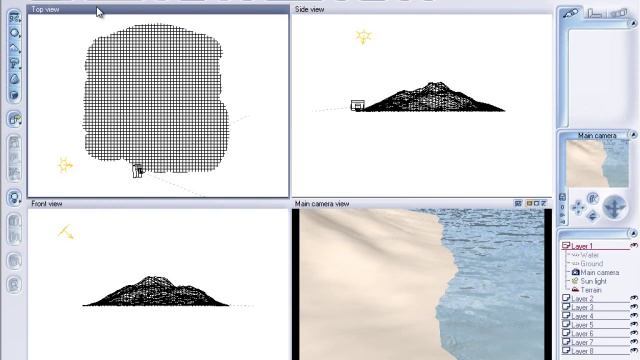Select the camera object in Top view

(x=138, y=171)
